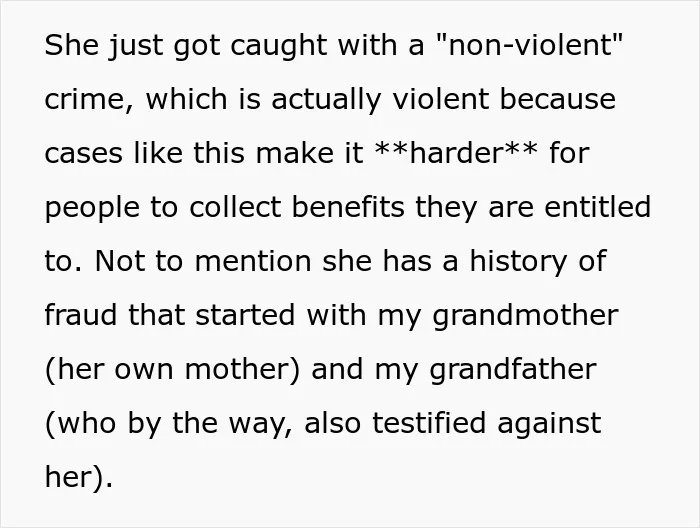Screen dimensions: 700x528
Task: Click the word "history"
Action: 518,262
